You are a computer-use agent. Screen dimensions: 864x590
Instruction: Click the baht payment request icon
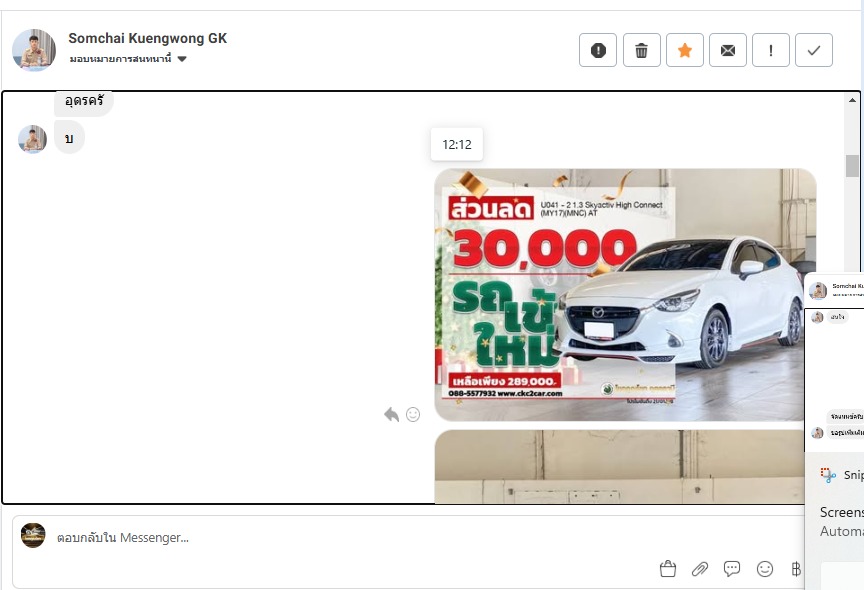click(x=796, y=569)
